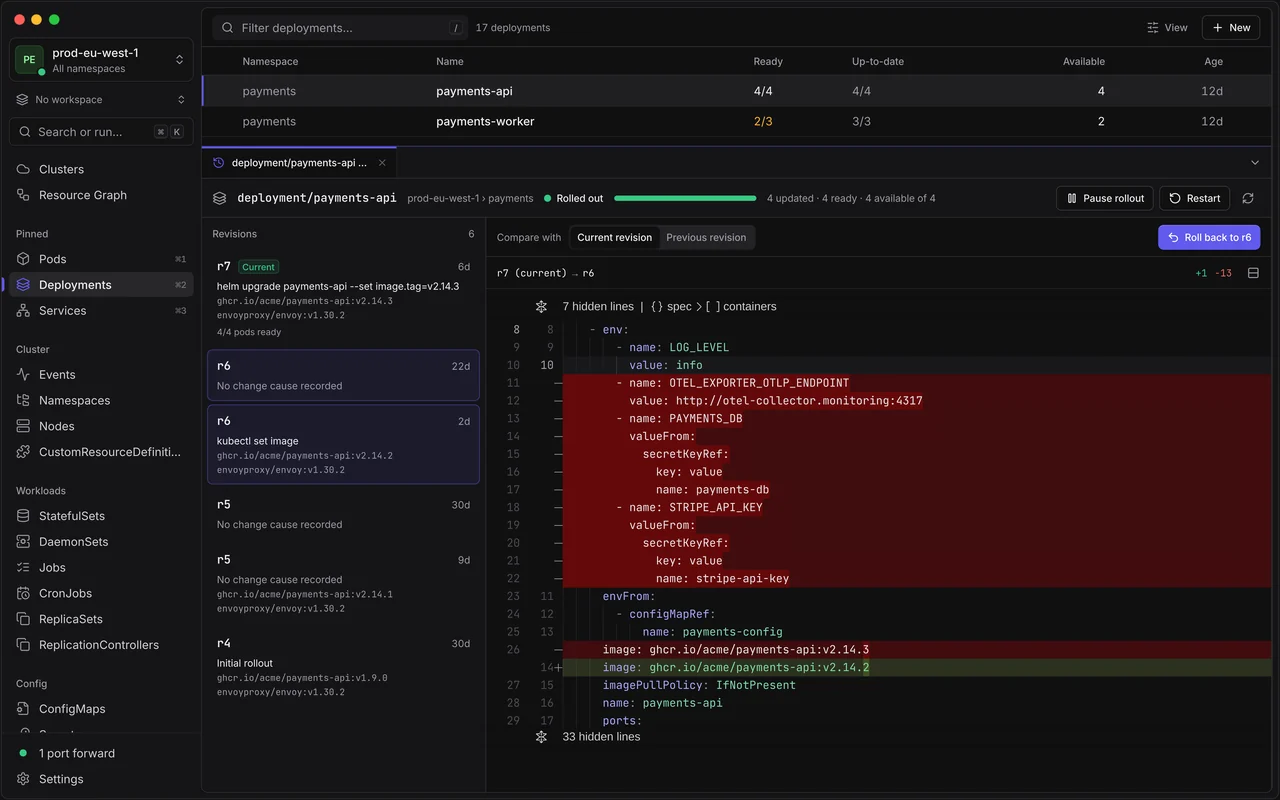Click the 17 deployments count

click(x=513, y=28)
